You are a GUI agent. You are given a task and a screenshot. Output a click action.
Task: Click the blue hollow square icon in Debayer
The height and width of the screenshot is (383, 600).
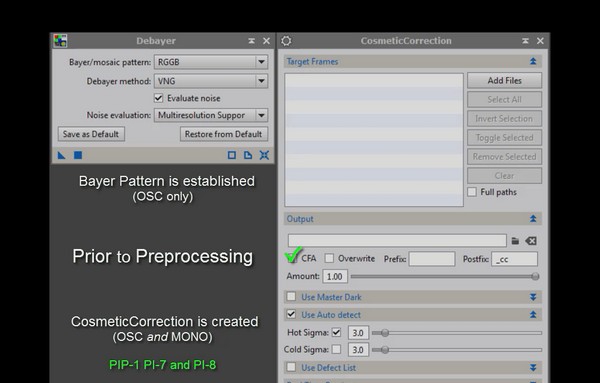pyautogui.click(x=232, y=155)
